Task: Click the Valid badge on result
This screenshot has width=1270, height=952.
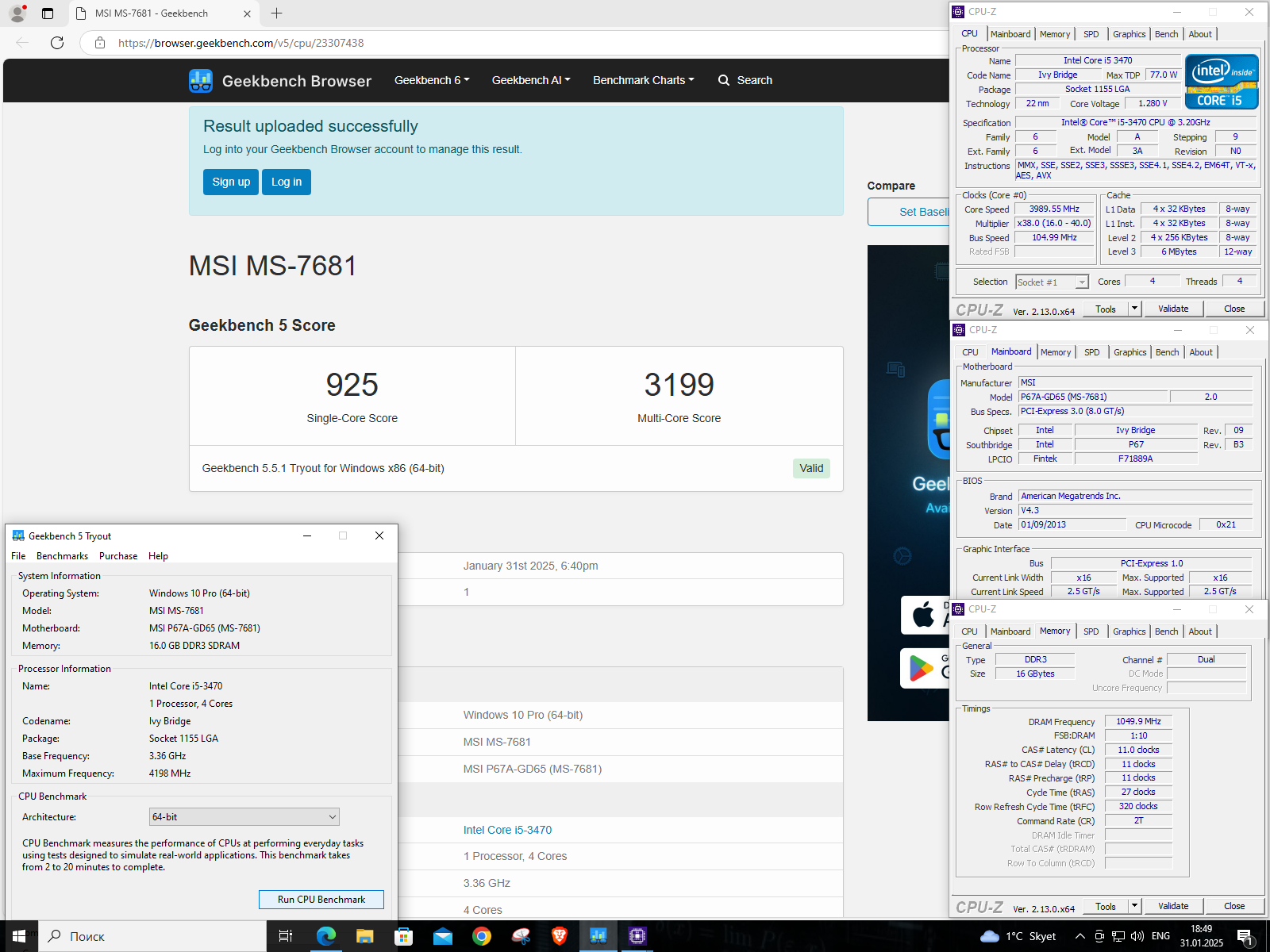Action: pos(811,468)
